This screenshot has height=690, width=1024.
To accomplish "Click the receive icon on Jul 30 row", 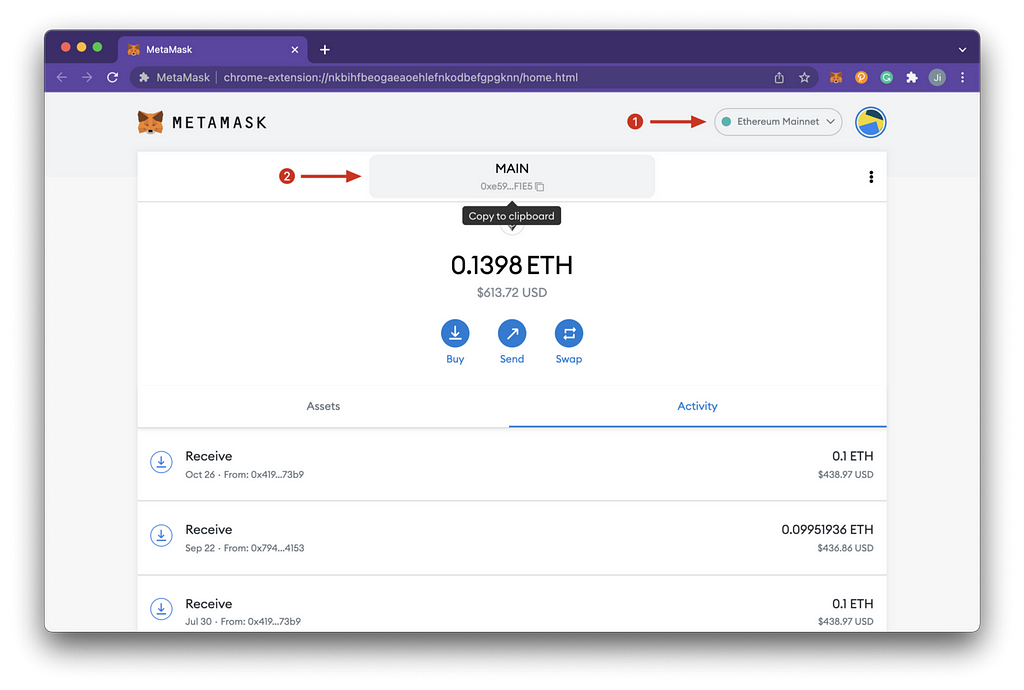I will 161,609.
